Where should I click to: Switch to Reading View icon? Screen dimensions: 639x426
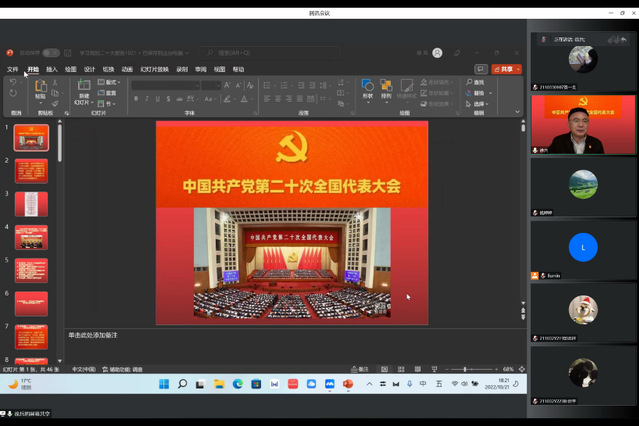click(x=418, y=369)
